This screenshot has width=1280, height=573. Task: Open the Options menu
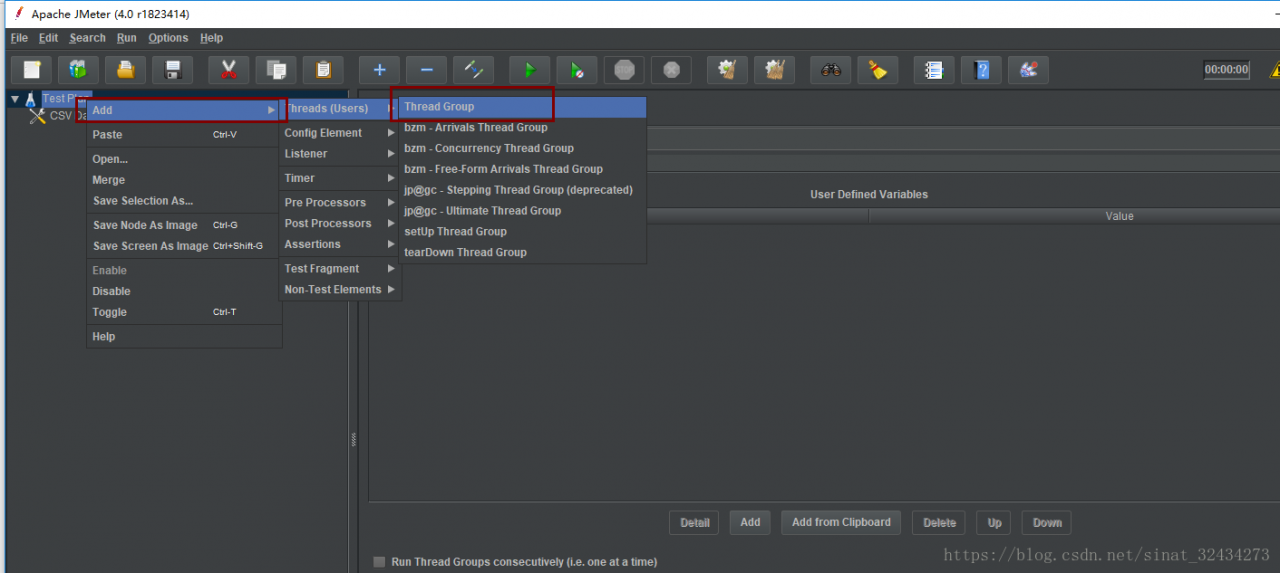point(168,38)
